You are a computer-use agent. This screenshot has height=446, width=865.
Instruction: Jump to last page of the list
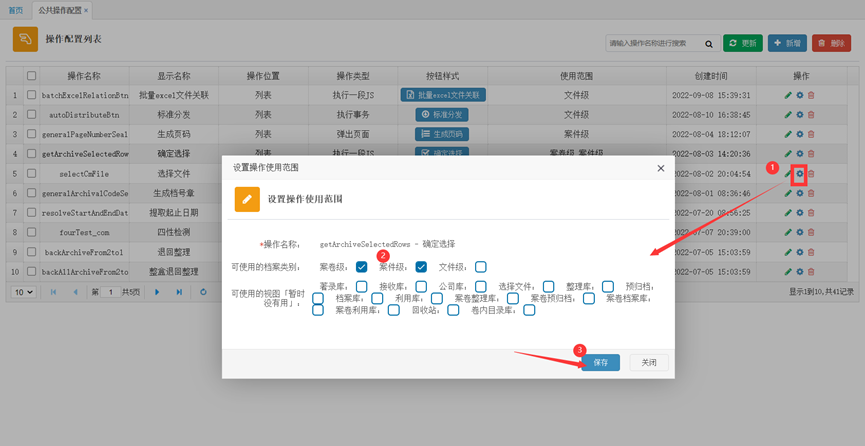(x=179, y=292)
